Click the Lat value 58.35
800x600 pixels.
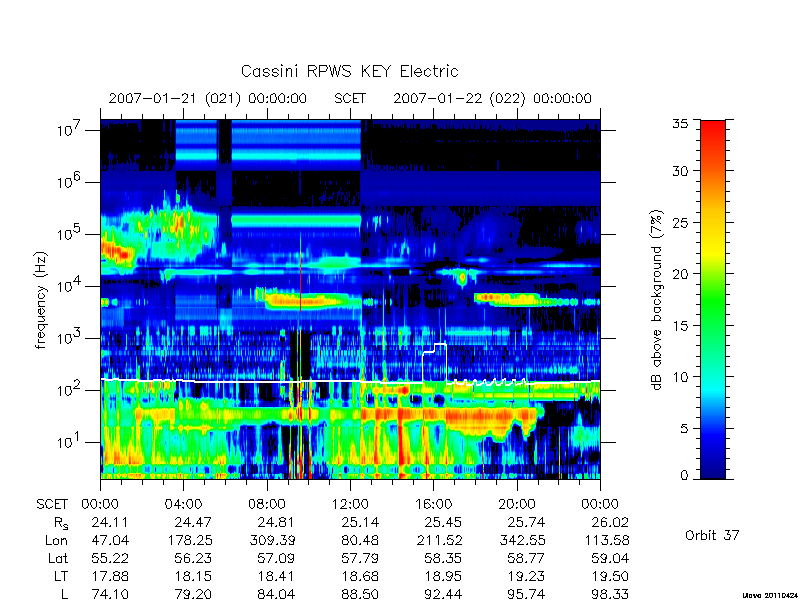(443, 559)
